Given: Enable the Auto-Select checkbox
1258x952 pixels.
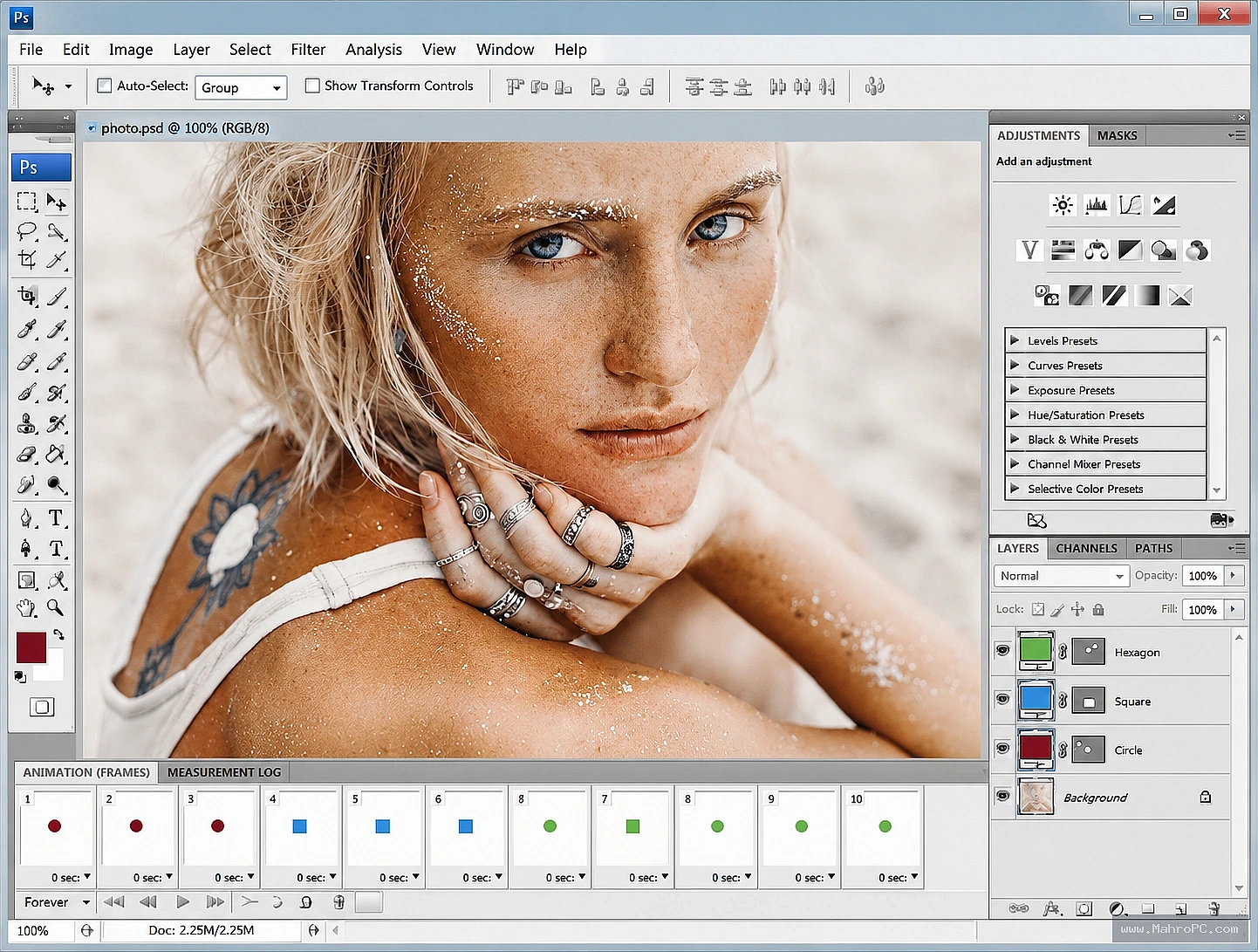Looking at the screenshot, I should [x=105, y=86].
